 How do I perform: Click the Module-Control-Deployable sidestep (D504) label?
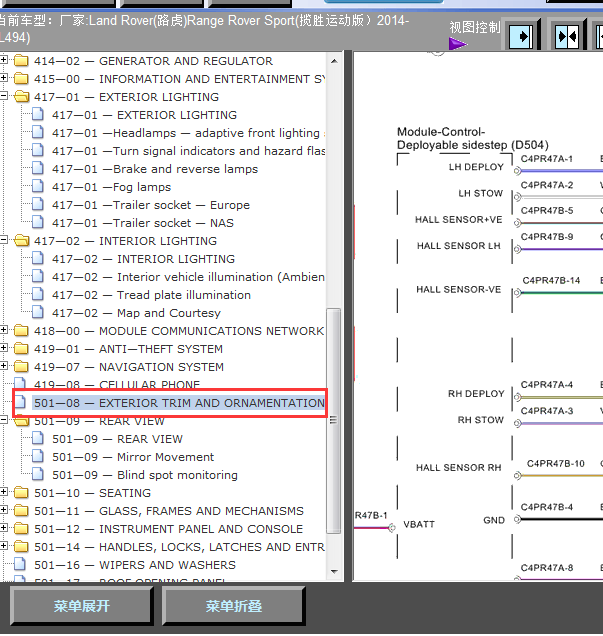pyautogui.click(x=473, y=138)
